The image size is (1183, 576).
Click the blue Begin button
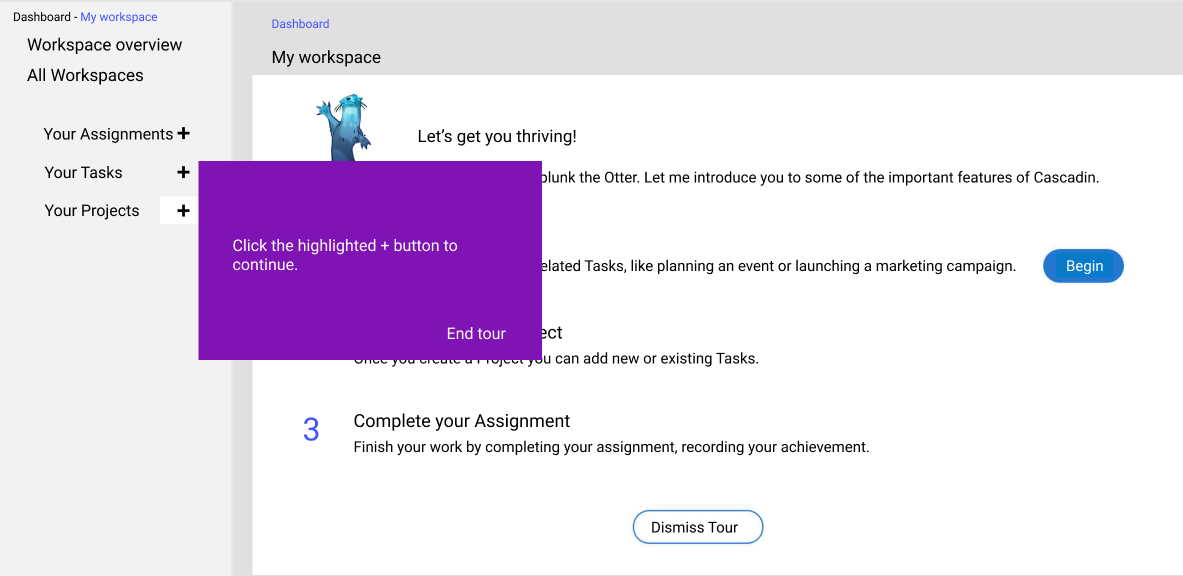[1083, 266]
